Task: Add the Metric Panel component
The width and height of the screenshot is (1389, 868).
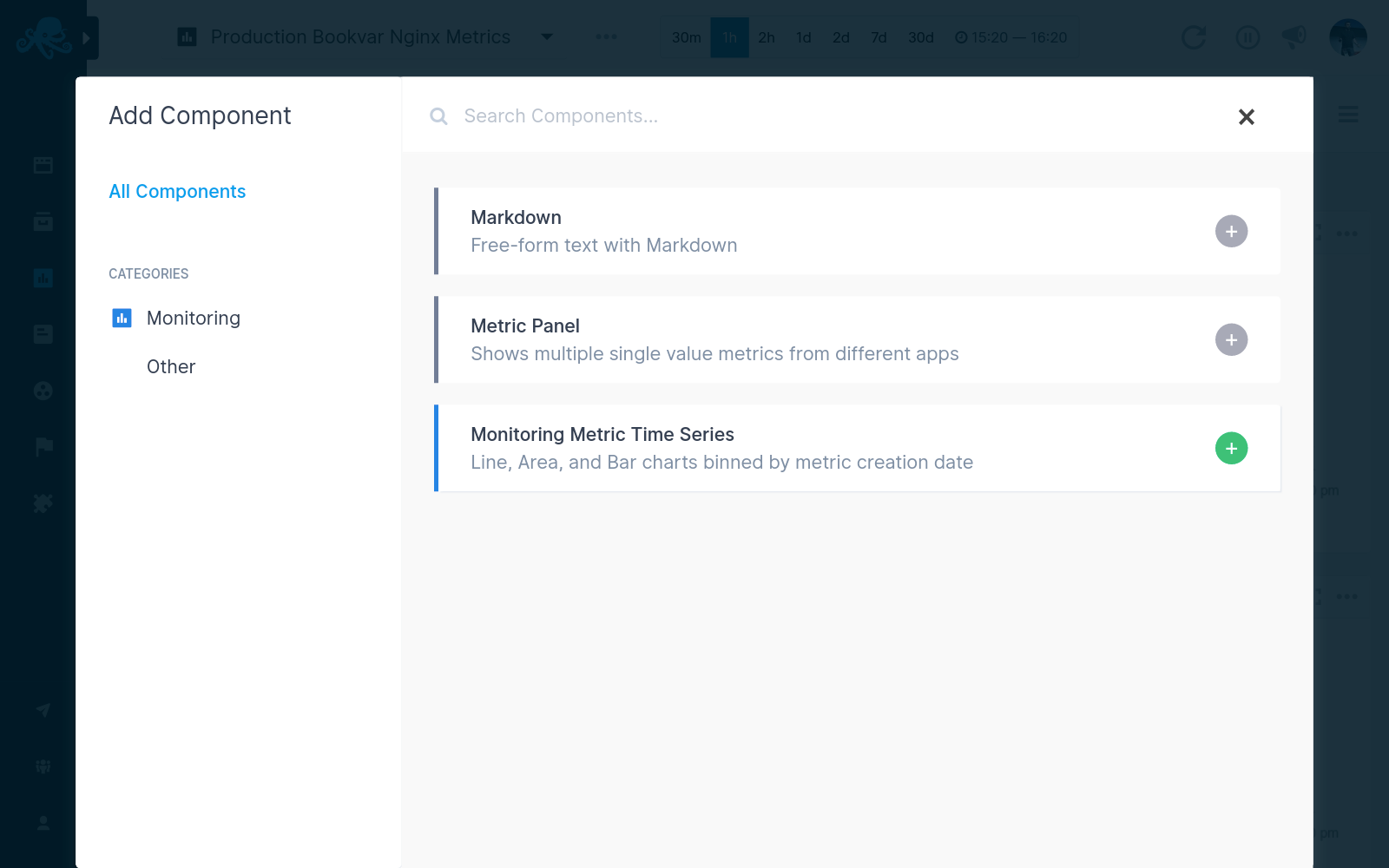Action: pos(1231,339)
